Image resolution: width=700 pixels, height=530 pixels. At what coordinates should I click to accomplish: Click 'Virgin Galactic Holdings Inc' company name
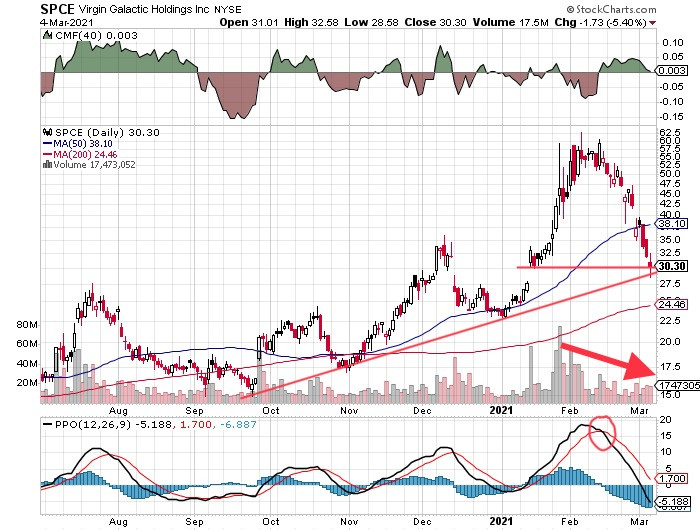pyautogui.click(x=144, y=9)
